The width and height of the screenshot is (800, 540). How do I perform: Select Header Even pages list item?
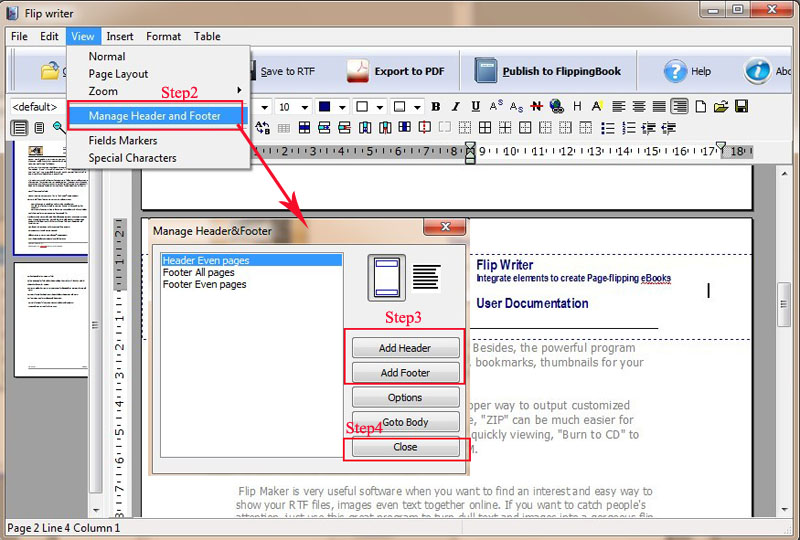(x=252, y=260)
